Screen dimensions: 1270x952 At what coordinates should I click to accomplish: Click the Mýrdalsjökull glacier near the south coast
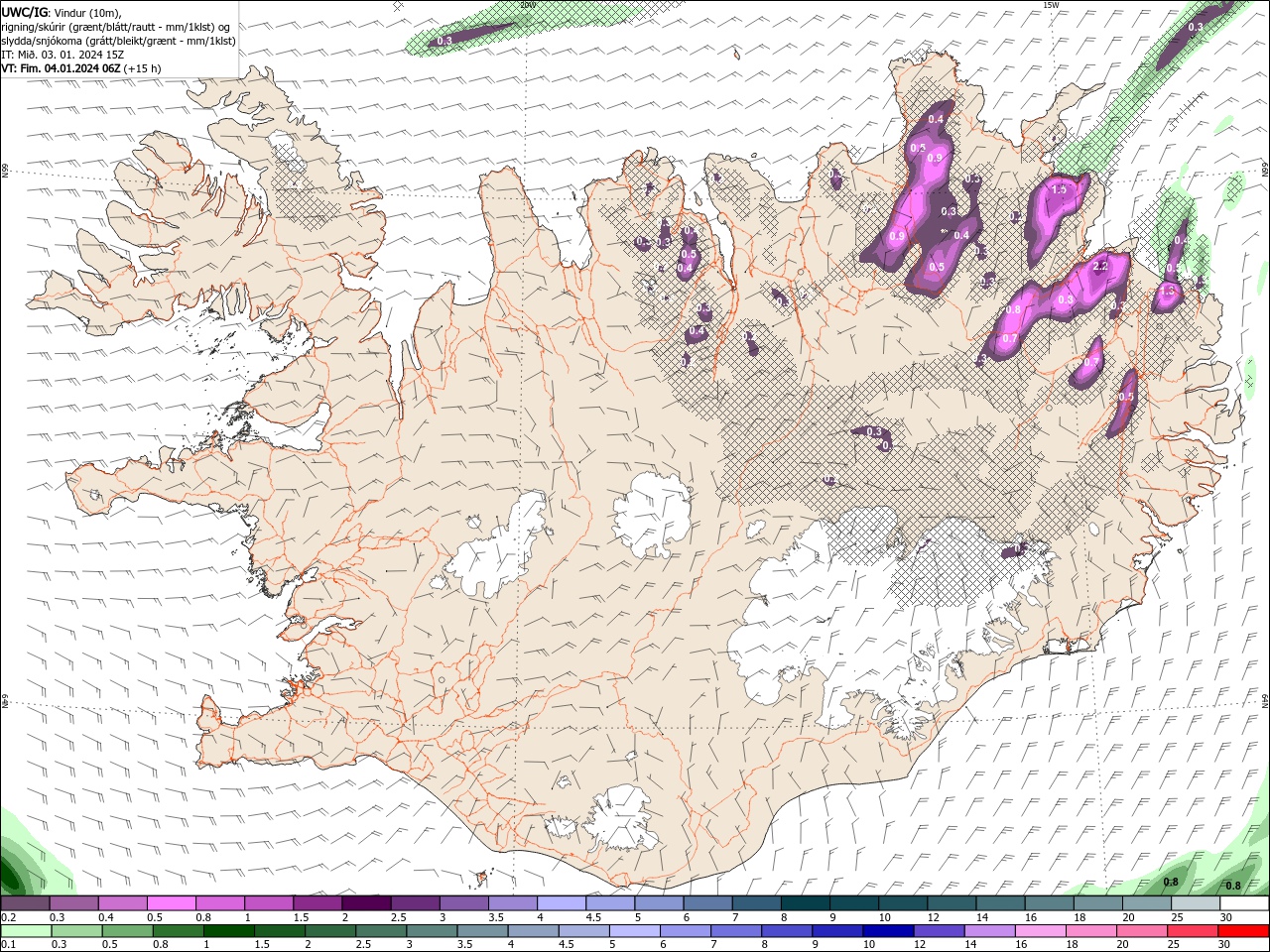point(621,819)
